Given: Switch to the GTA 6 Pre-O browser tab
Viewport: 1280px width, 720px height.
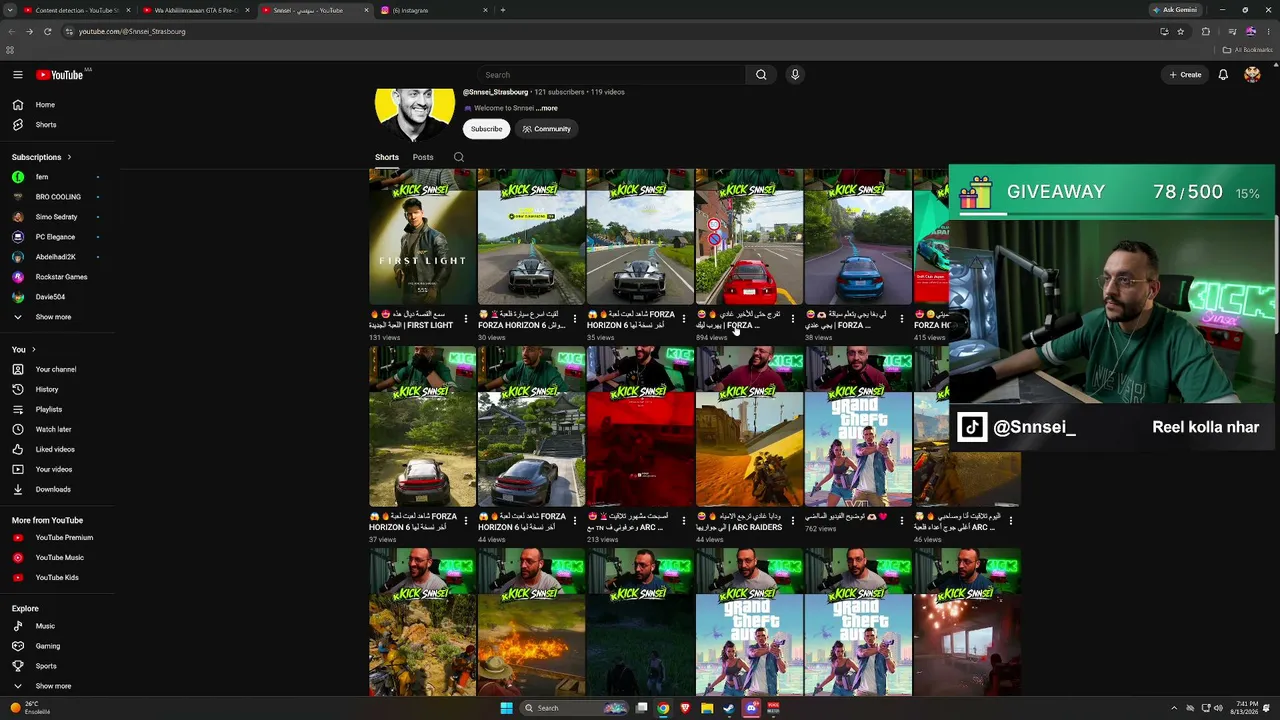Looking at the screenshot, I should [195, 10].
